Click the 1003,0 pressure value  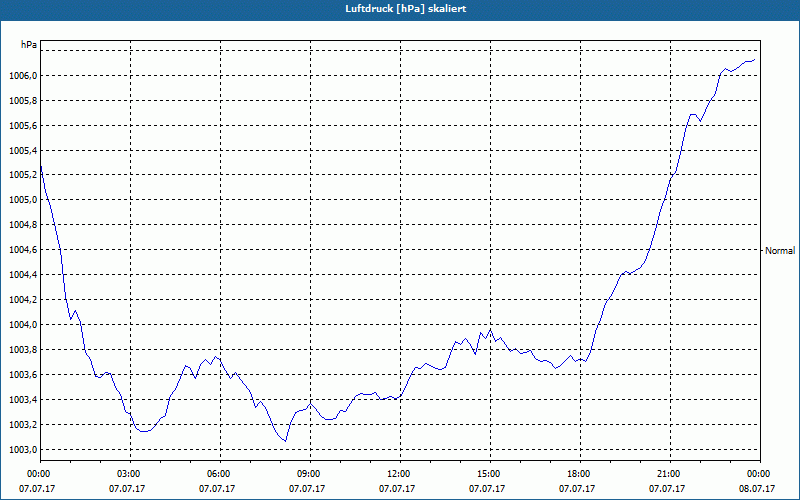[x=23, y=449]
